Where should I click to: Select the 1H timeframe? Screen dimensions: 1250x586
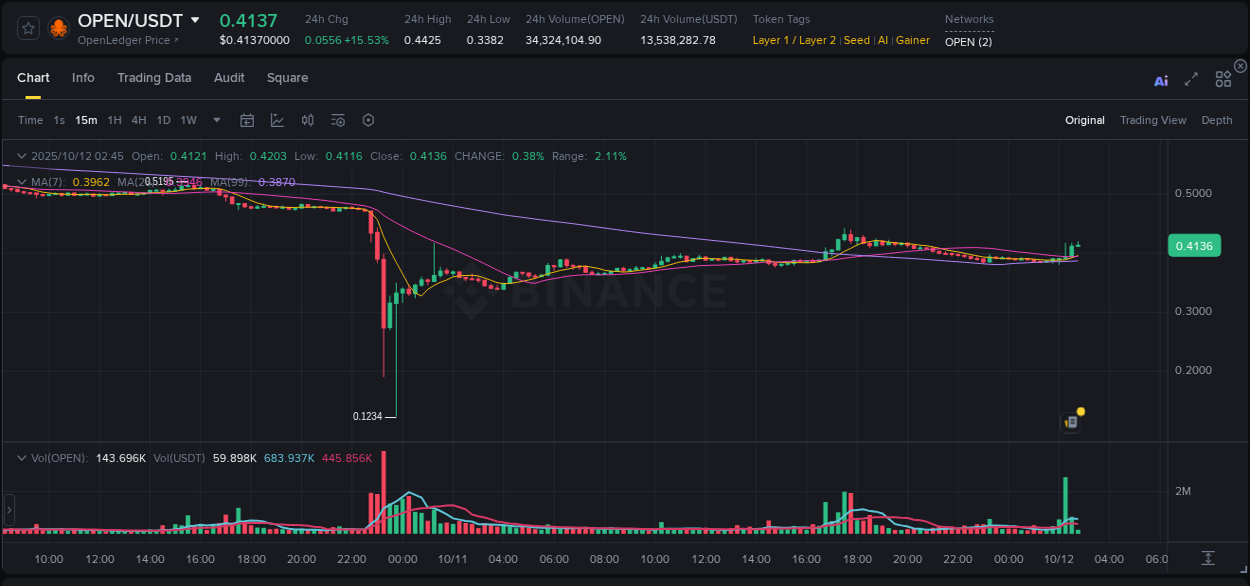(x=114, y=120)
